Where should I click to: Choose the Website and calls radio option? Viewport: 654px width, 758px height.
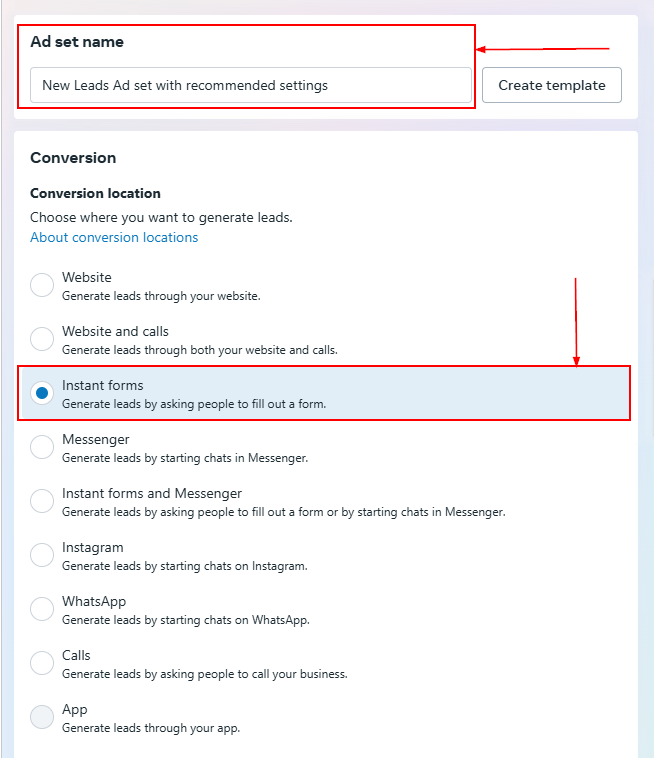tap(42, 339)
